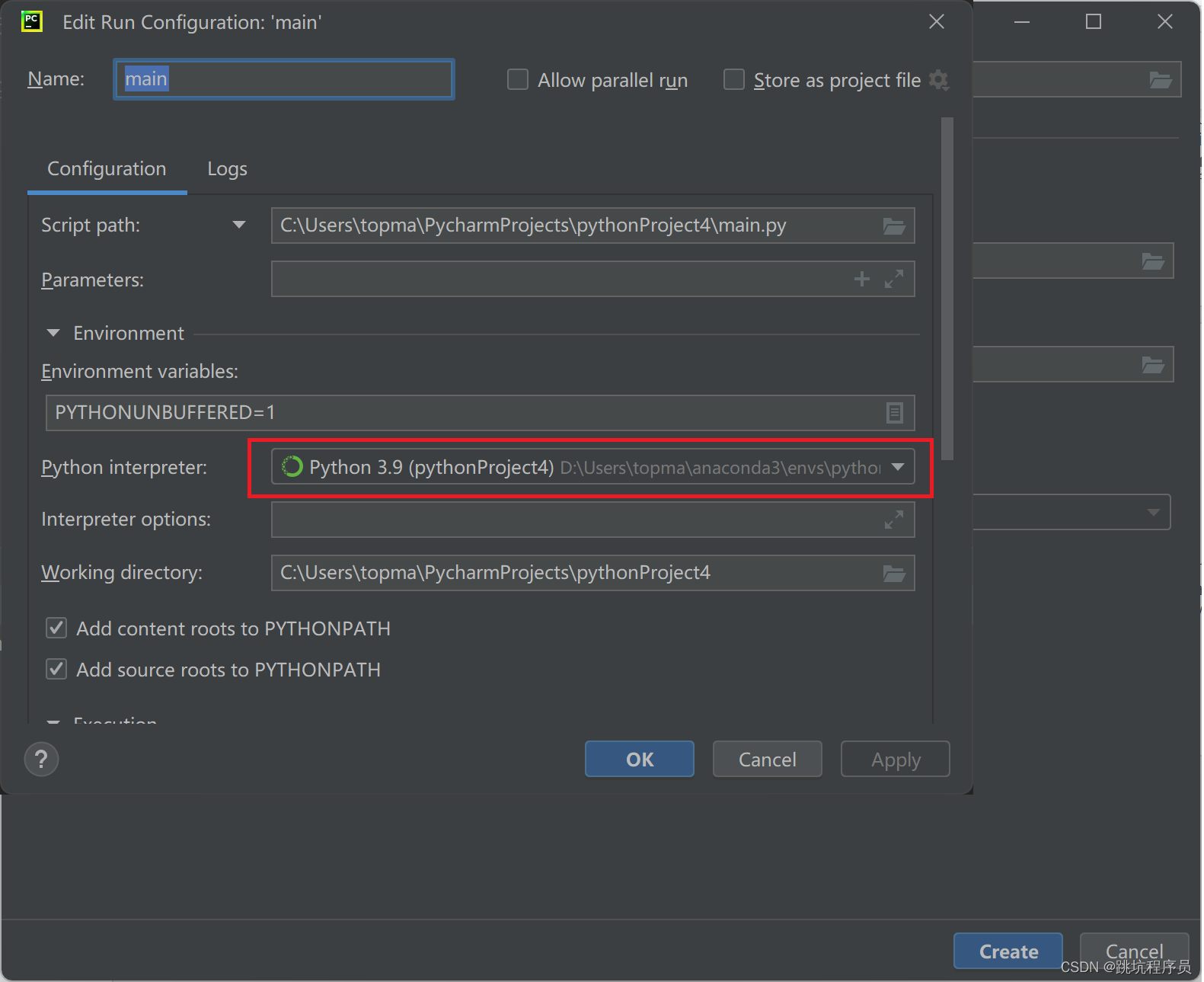Click Cancel in Edit Run Configuration dialog
Image resolution: width=1204 pixels, height=982 pixels.
(767, 759)
